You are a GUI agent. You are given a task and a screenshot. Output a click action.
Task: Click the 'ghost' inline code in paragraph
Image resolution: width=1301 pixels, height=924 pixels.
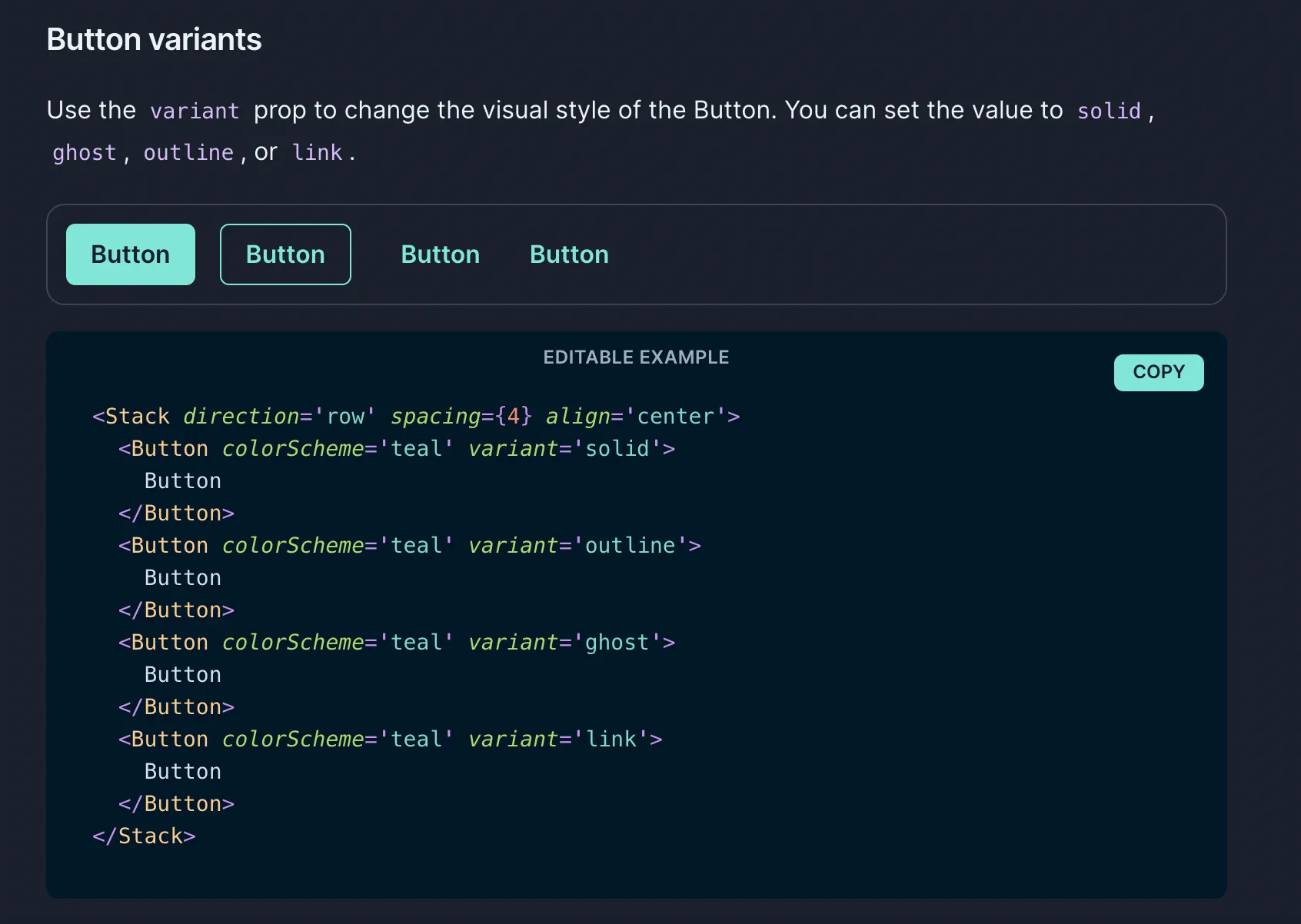[x=85, y=152]
